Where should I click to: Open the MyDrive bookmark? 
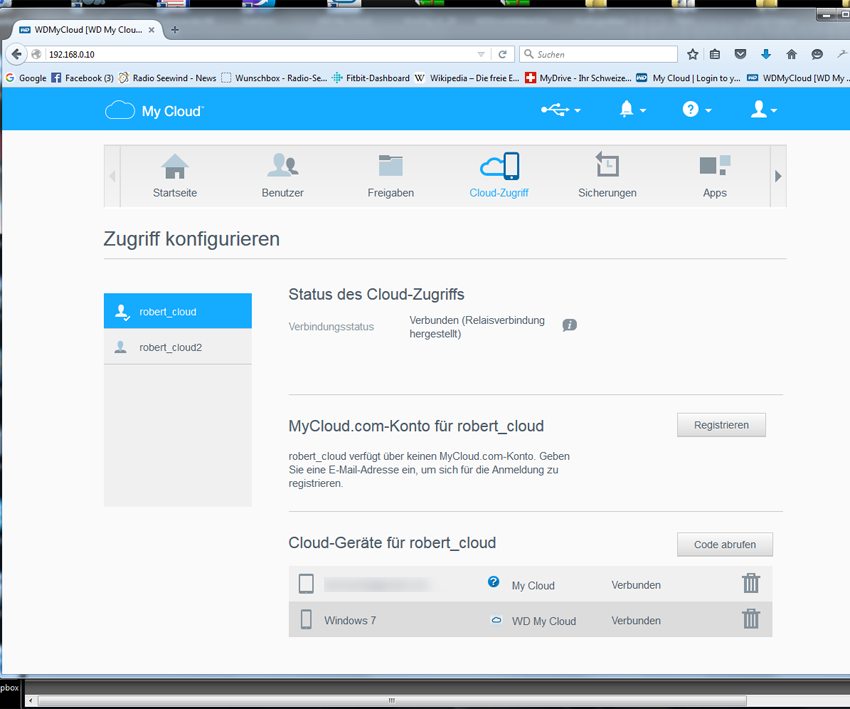click(x=578, y=78)
